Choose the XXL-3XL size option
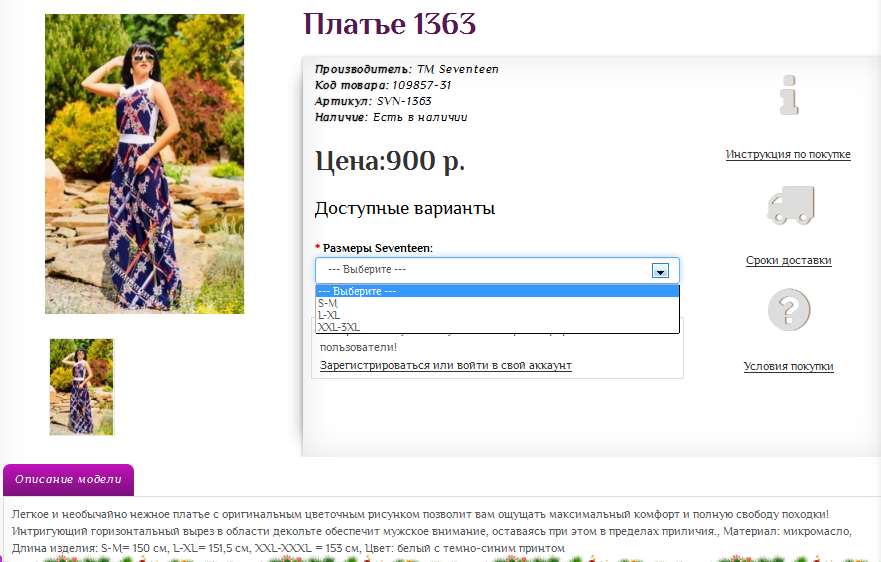 click(x=497, y=327)
